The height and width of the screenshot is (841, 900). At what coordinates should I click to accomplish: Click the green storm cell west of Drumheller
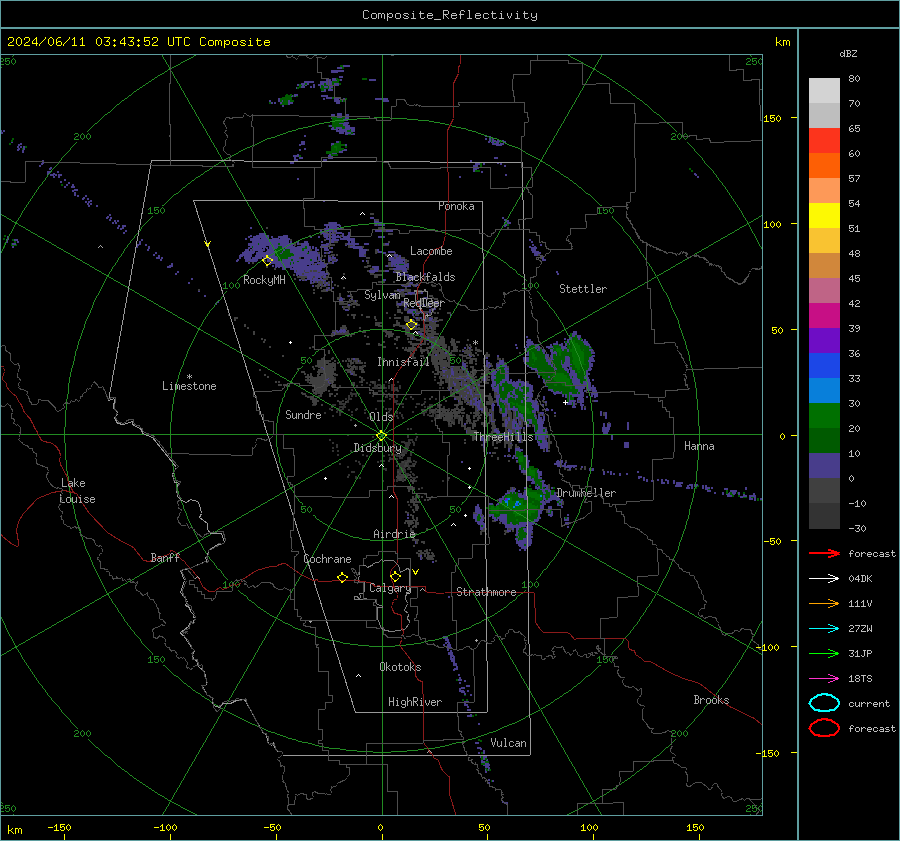(x=517, y=508)
